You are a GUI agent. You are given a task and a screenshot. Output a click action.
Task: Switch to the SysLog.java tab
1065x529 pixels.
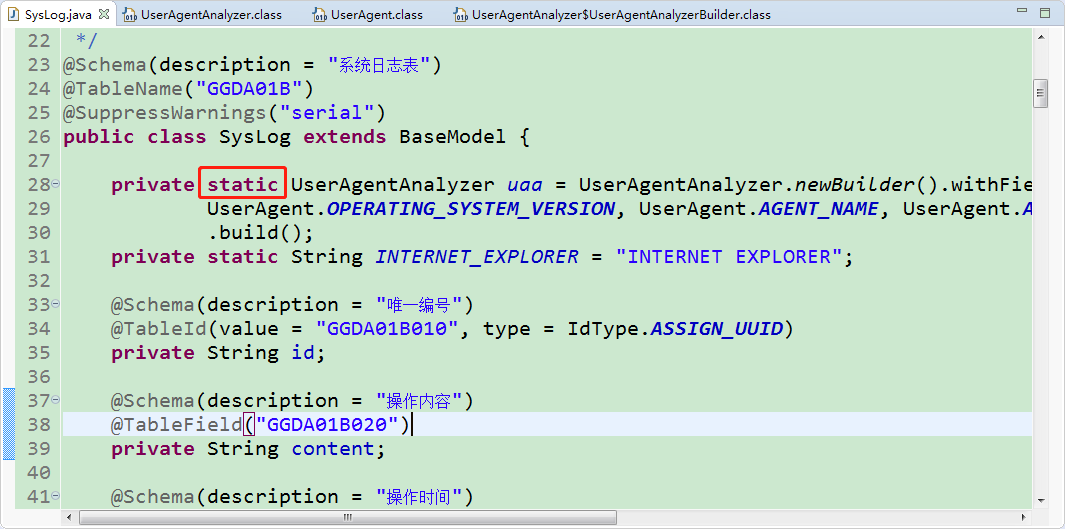pyautogui.click(x=58, y=14)
